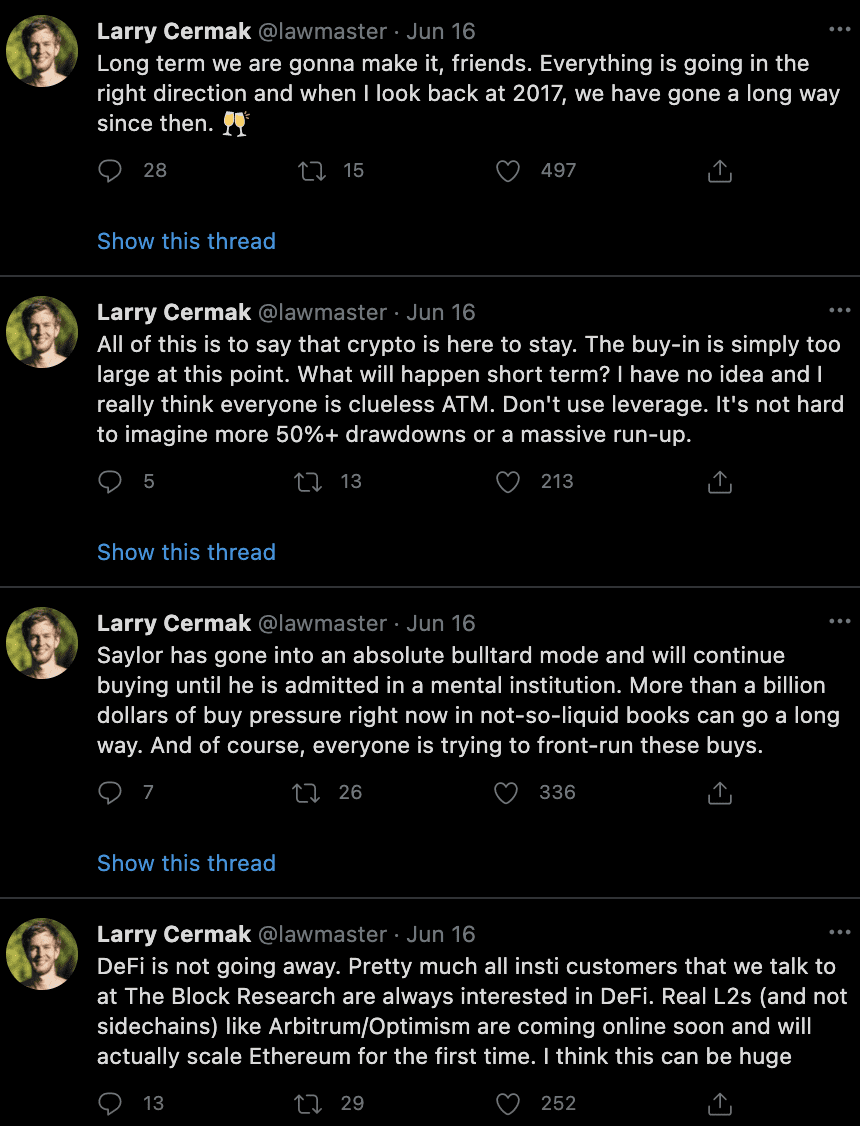Open more options on the first tweet
This screenshot has width=860, height=1126.
839,30
